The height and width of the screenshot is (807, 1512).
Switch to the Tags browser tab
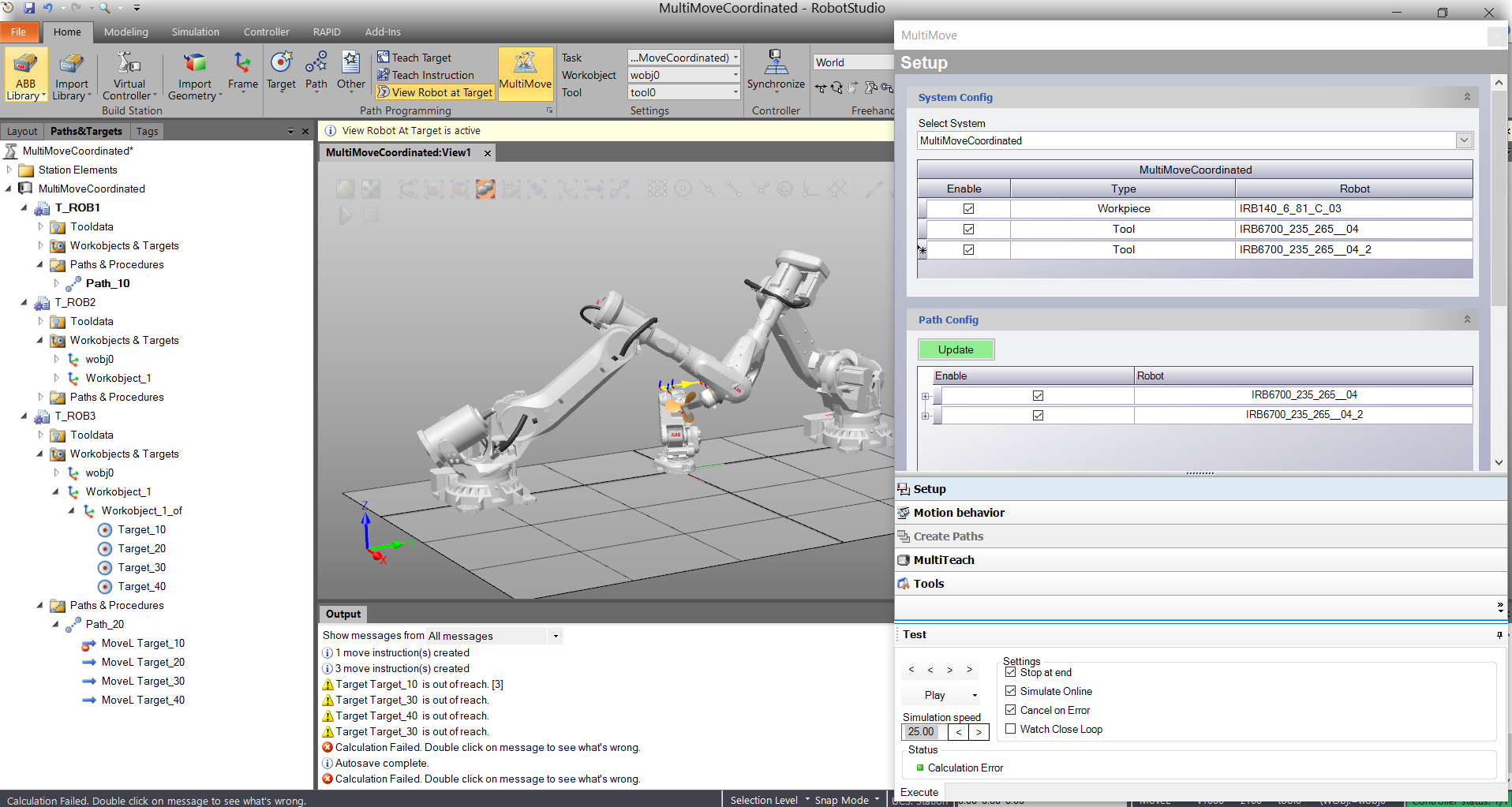pos(147,131)
